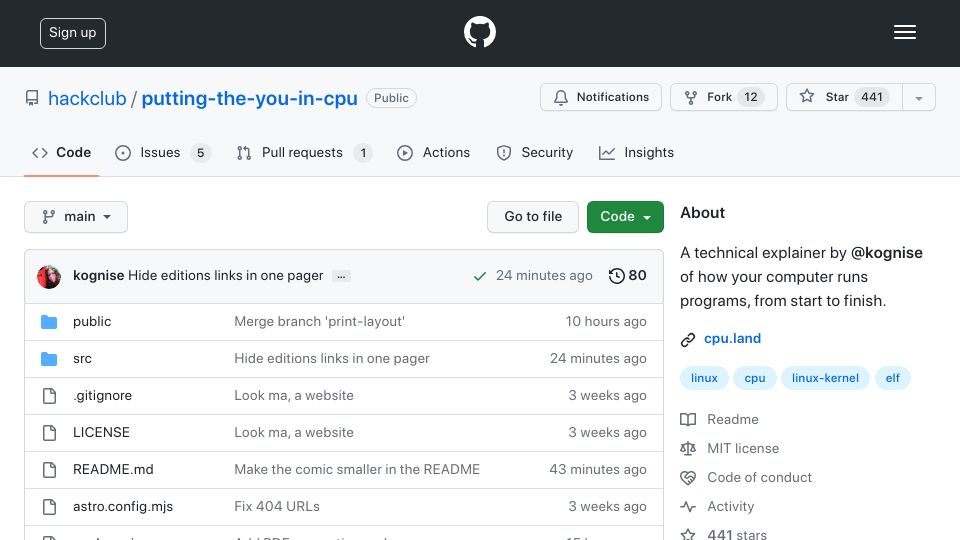Click the Activity pulse icon
This screenshot has width=960, height=540.
tap(688, 507)
